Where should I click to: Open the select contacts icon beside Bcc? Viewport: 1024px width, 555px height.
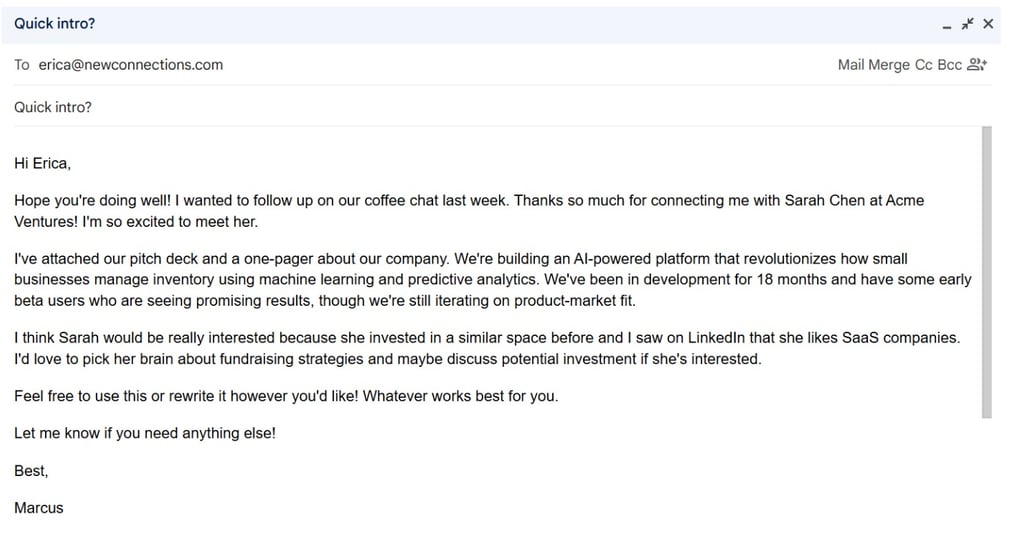(x=978, y=65)
